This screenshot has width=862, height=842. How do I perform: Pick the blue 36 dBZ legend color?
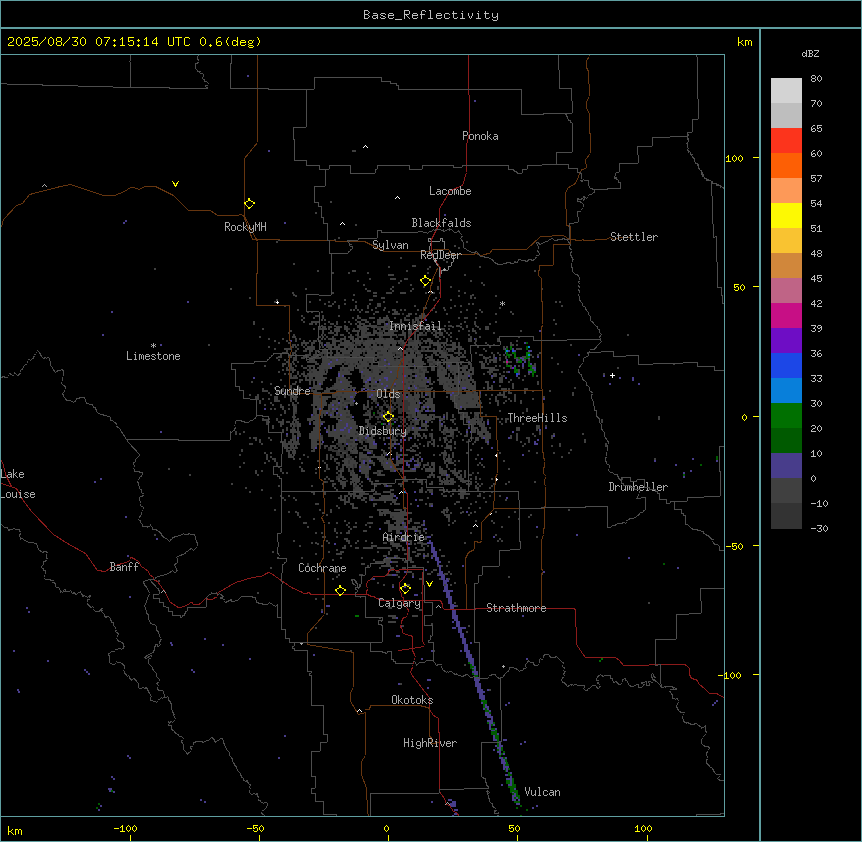coord(786,365)
